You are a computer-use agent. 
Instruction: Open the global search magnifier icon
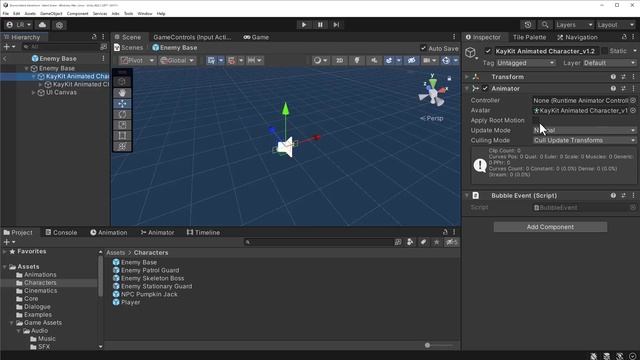pos(545,25)
